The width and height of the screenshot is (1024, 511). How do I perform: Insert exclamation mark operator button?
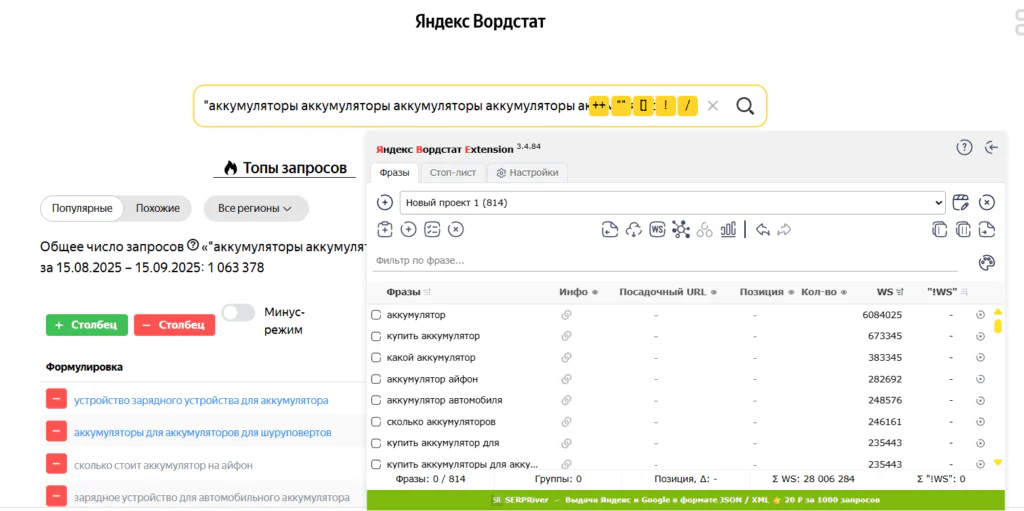coord(665,106)
